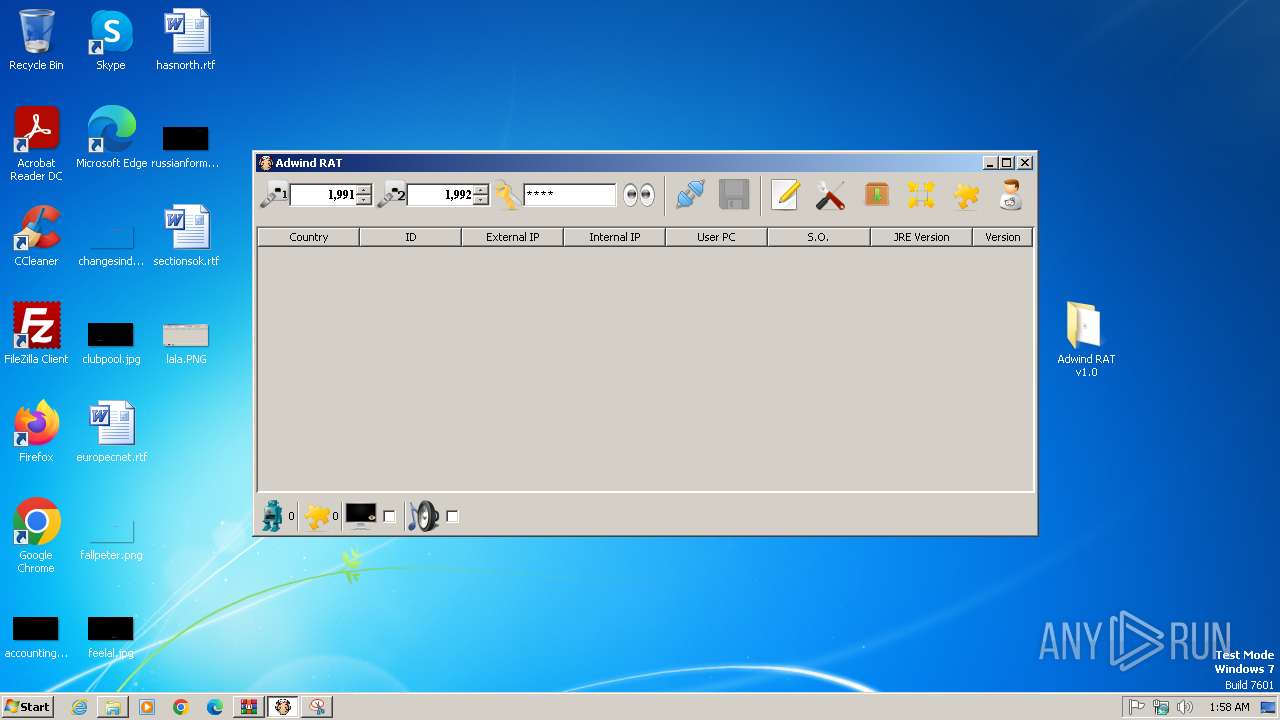Toggle the checkbox next to monitor icon
1280x720 pixels.
[389, 517]
